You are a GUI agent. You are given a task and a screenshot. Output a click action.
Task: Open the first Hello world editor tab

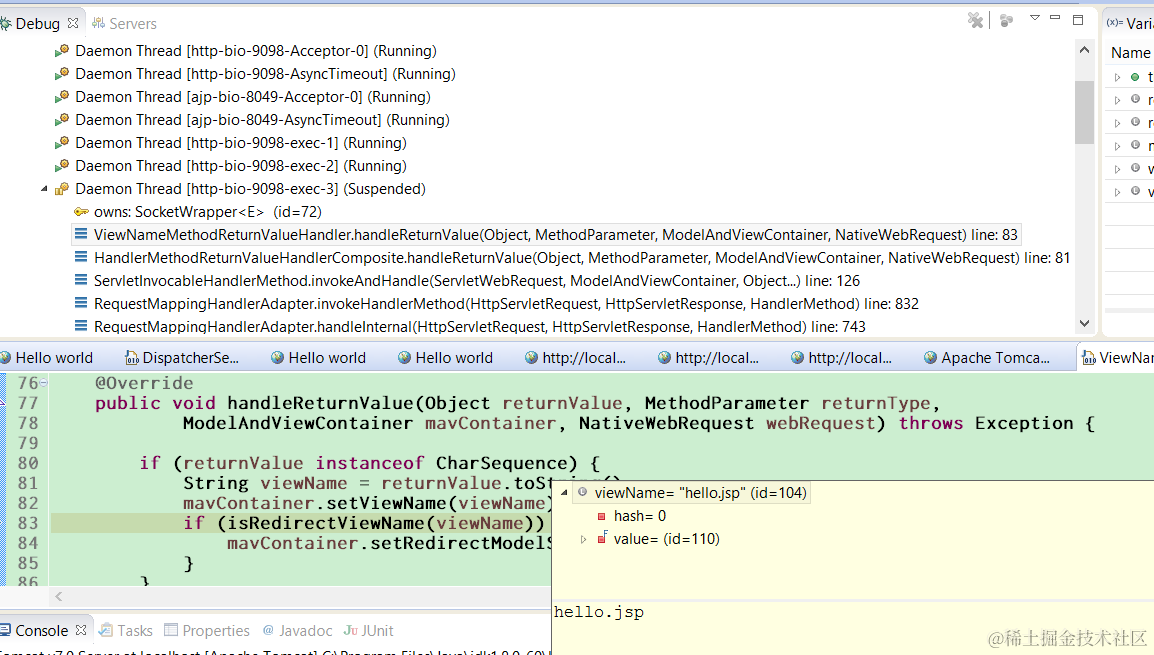47,358
